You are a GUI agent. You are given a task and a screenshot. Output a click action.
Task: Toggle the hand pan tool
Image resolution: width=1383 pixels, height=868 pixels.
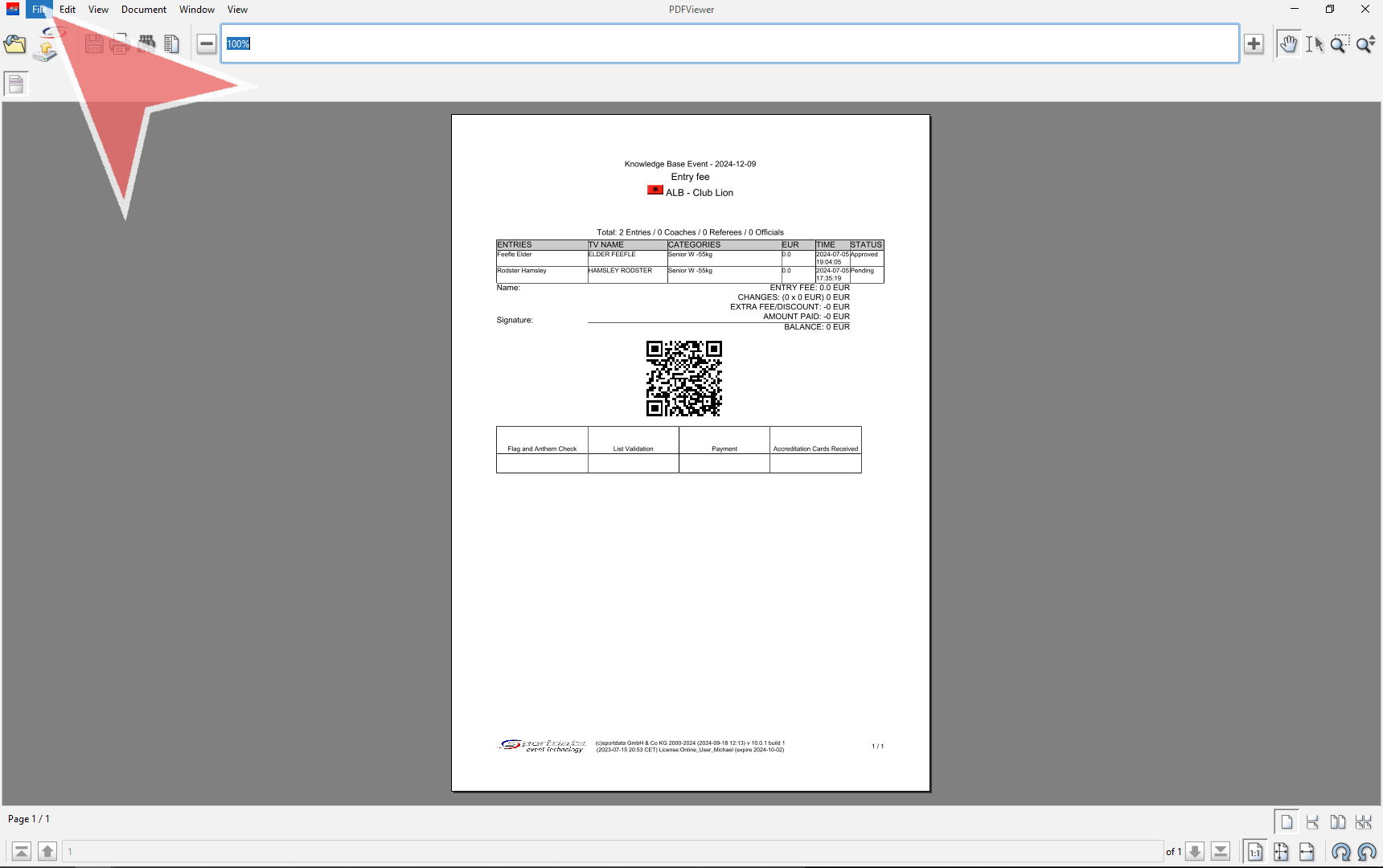pyautogui.click(x=1288, y=44)
